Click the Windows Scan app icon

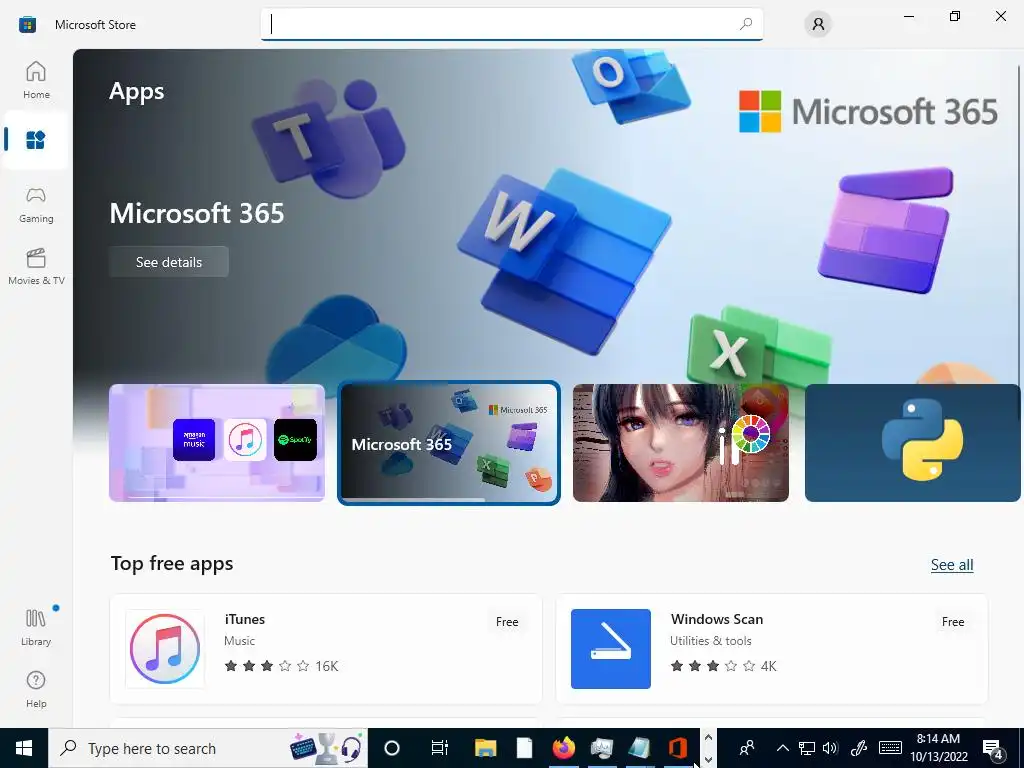pyautogui.click(x=611, y=648)
